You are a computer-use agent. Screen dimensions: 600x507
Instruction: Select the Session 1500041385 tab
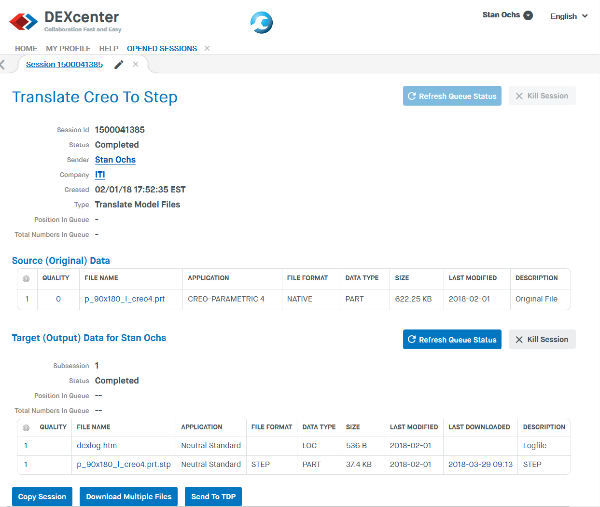(64, 64)
